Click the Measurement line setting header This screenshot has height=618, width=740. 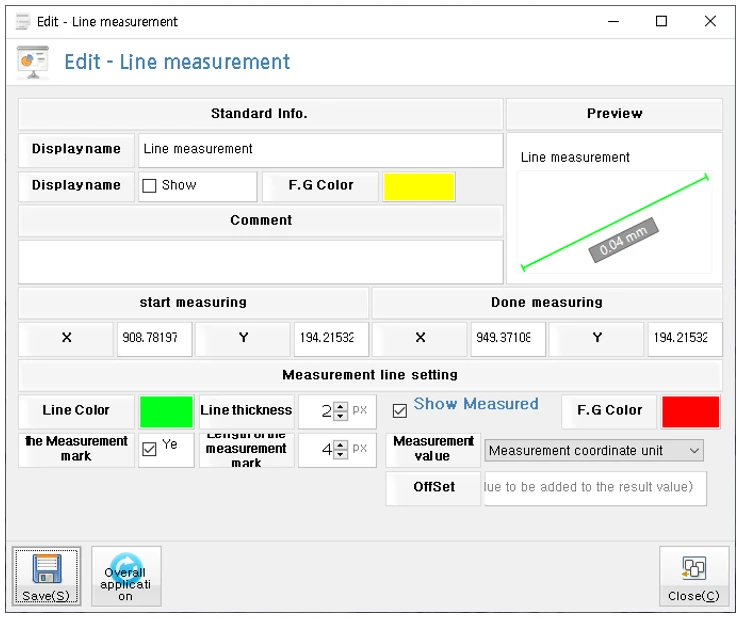pyautogui.click(x=370, y=375)
